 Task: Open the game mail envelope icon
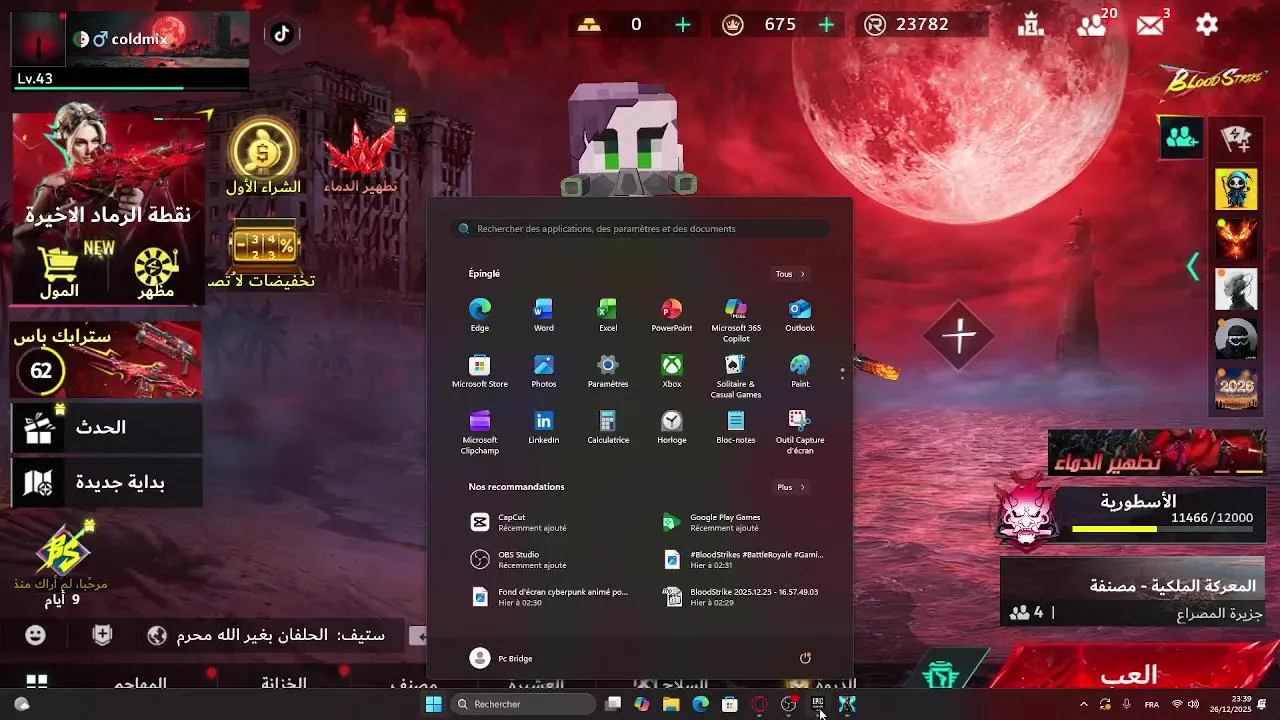tap(1150, 25)
